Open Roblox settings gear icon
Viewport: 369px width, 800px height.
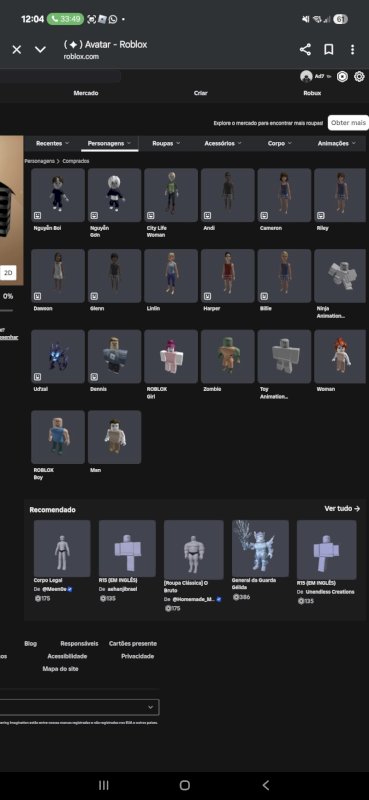(x=359, y=77)
